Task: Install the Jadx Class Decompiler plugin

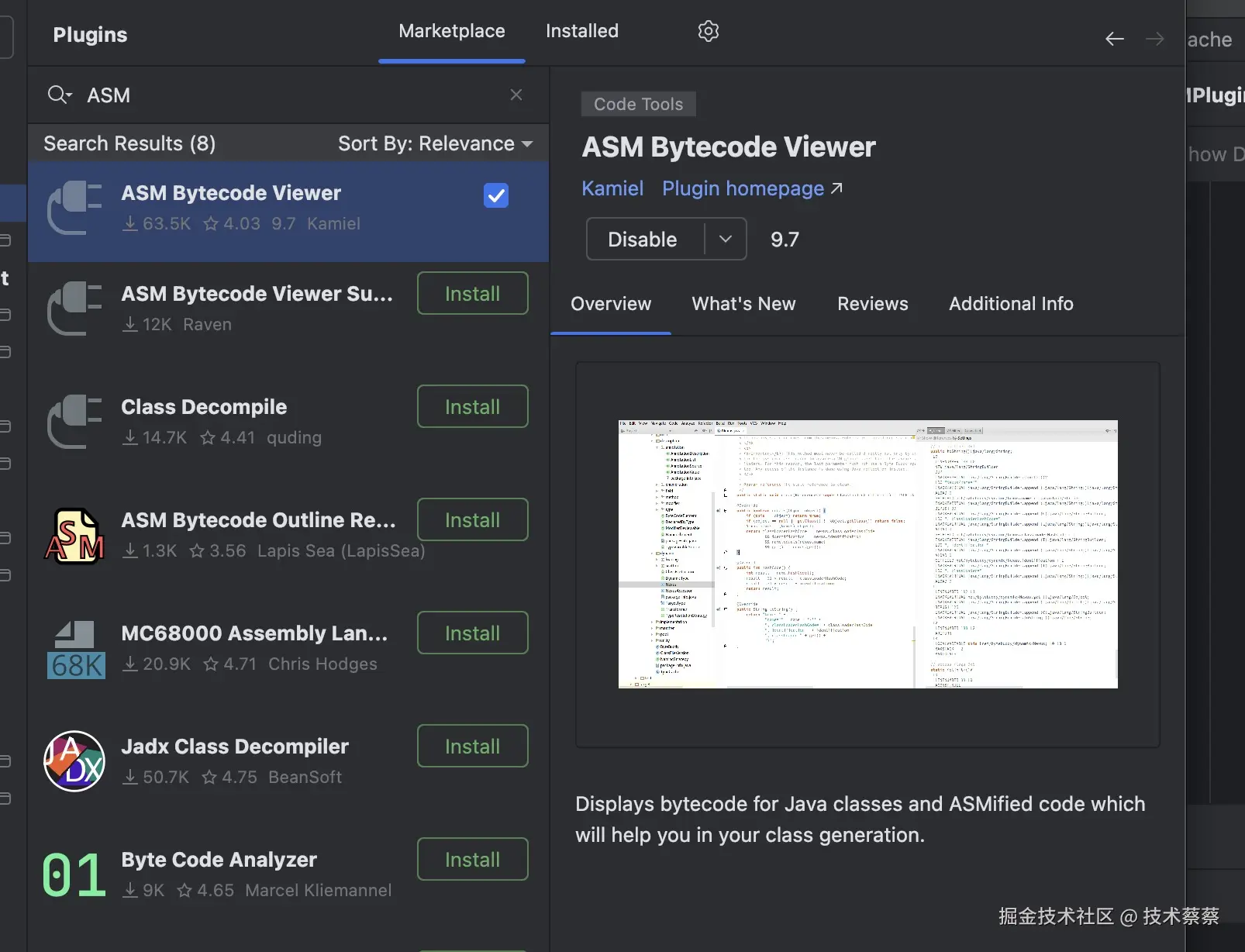Action: 473,746
